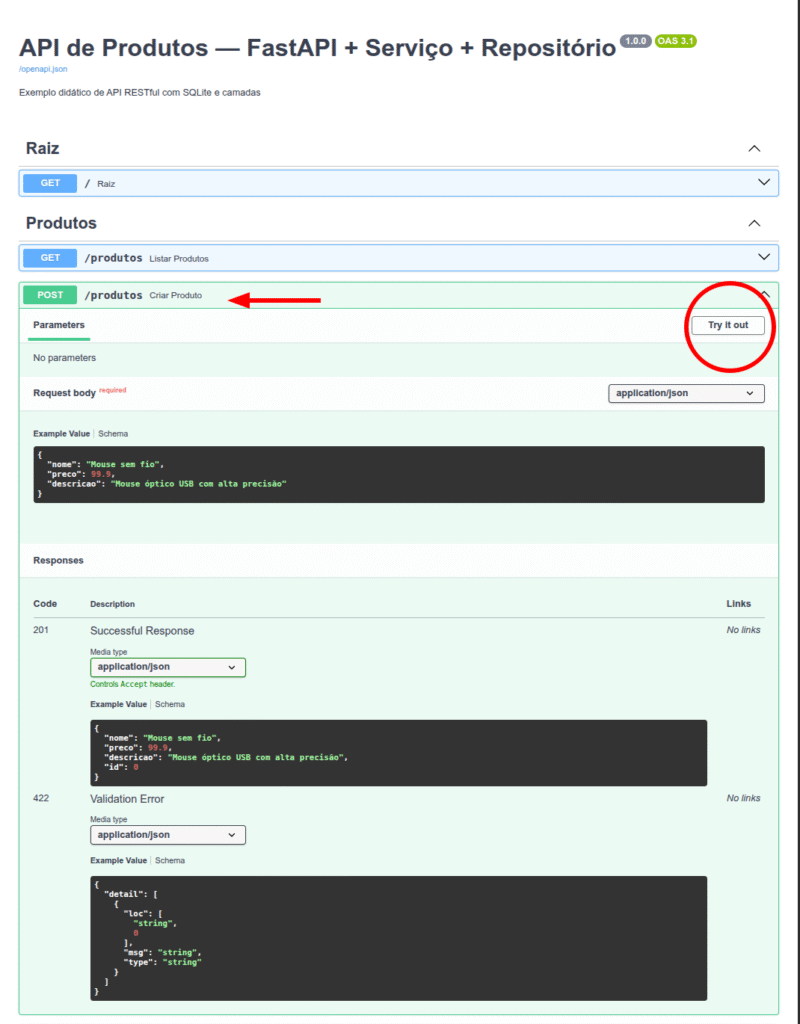
Task: Expand GET /produtos Listar Produtos arrow
Action: point(765,257)
